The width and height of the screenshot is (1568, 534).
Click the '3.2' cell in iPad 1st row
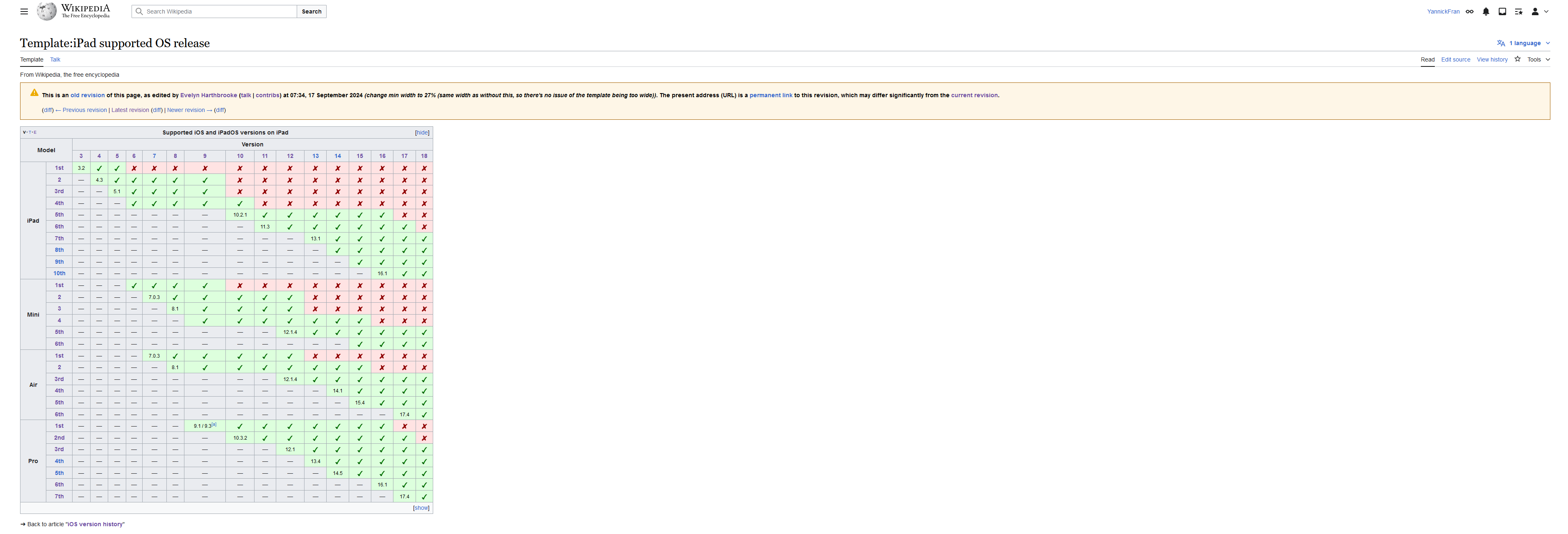(81, 168)
